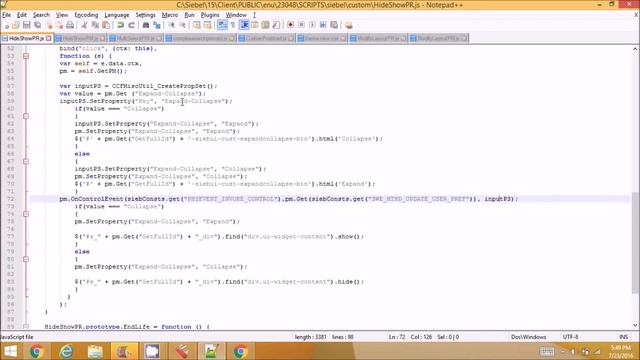Select the HideShowPR.js tab
This screenshot has height=360, width=640.
click(x=26, y=38)
